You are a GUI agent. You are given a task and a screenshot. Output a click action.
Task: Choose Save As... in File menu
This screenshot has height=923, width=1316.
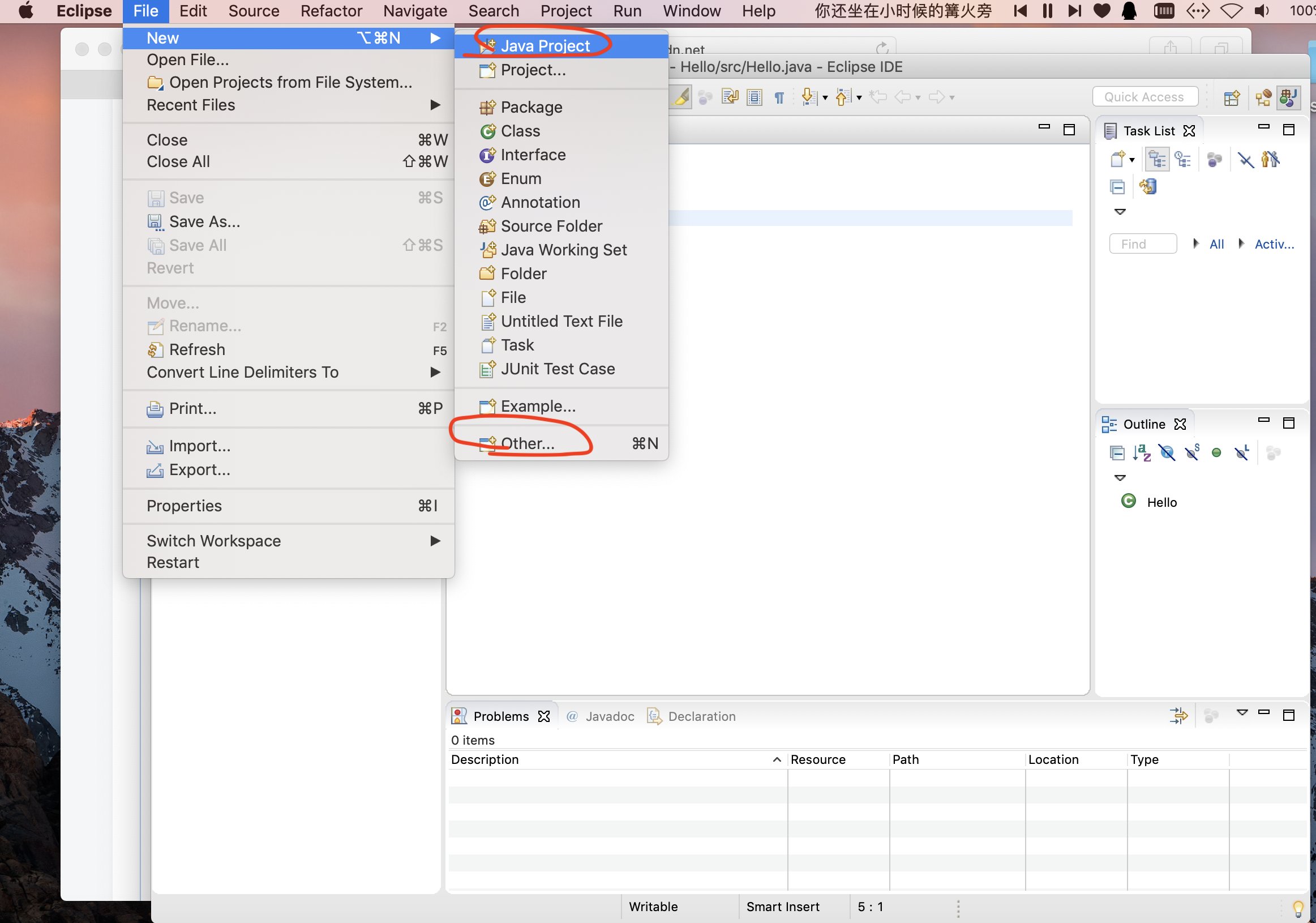click(x=288, y=222)
